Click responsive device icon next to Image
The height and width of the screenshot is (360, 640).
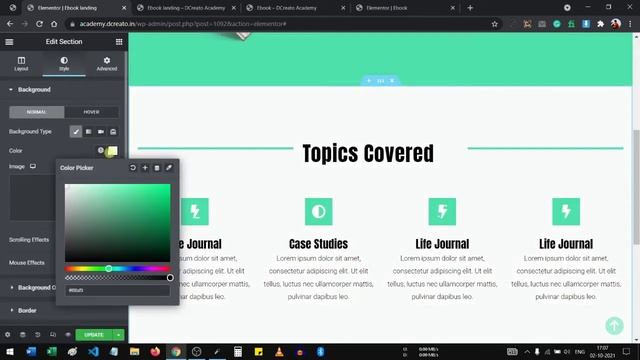33,166
